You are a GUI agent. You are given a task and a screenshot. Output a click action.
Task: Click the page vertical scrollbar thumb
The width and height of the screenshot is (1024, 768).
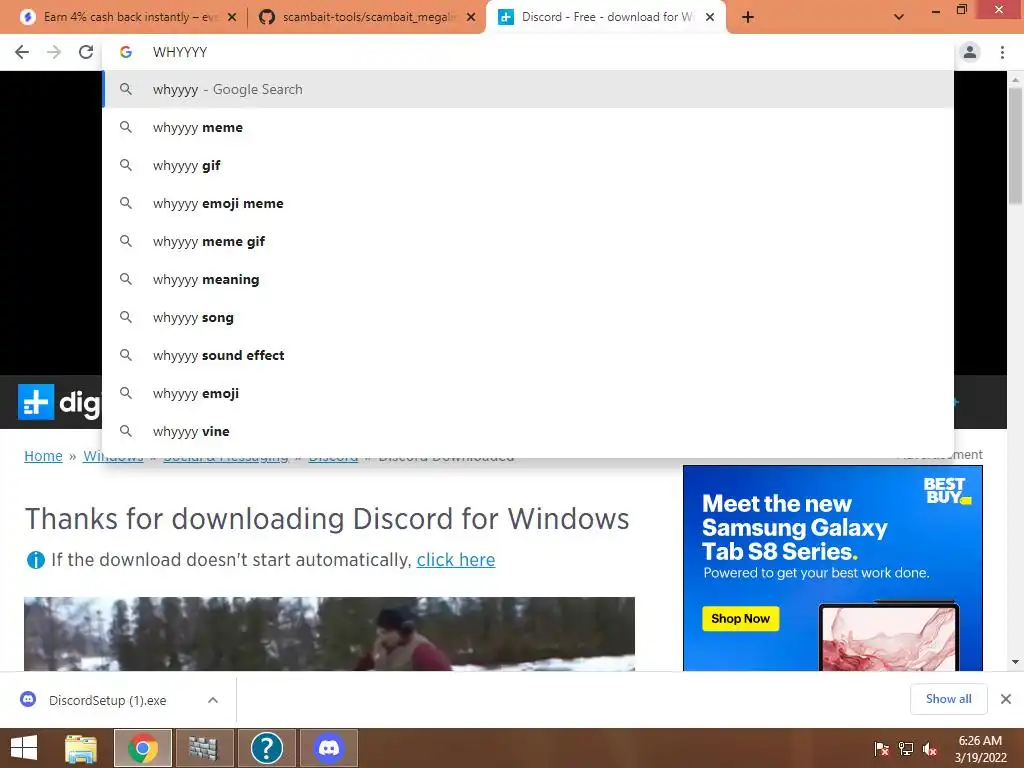pyautogui.click(x=1015, y=146)
